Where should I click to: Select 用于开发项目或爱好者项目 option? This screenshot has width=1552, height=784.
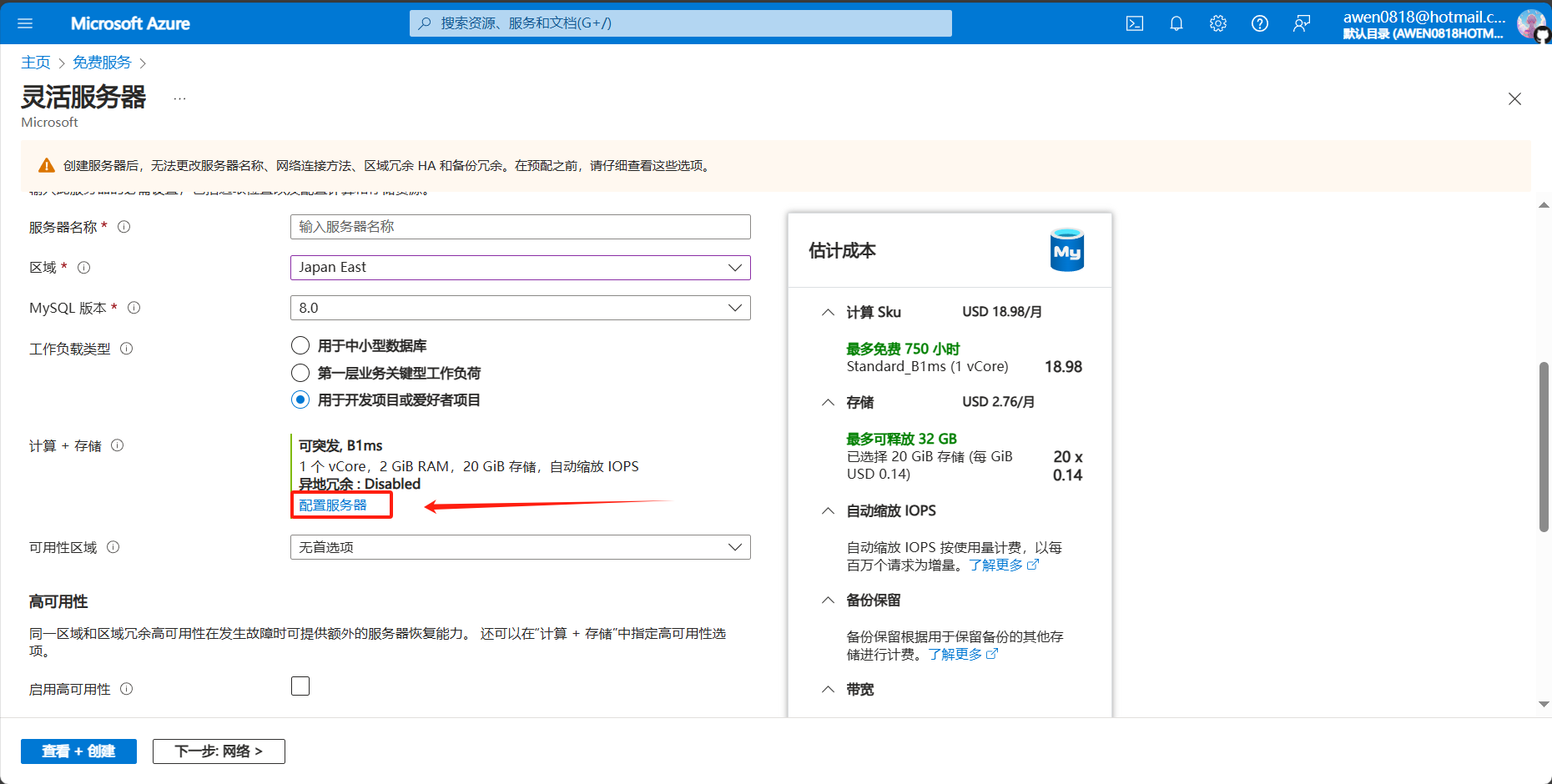[300, 400]
